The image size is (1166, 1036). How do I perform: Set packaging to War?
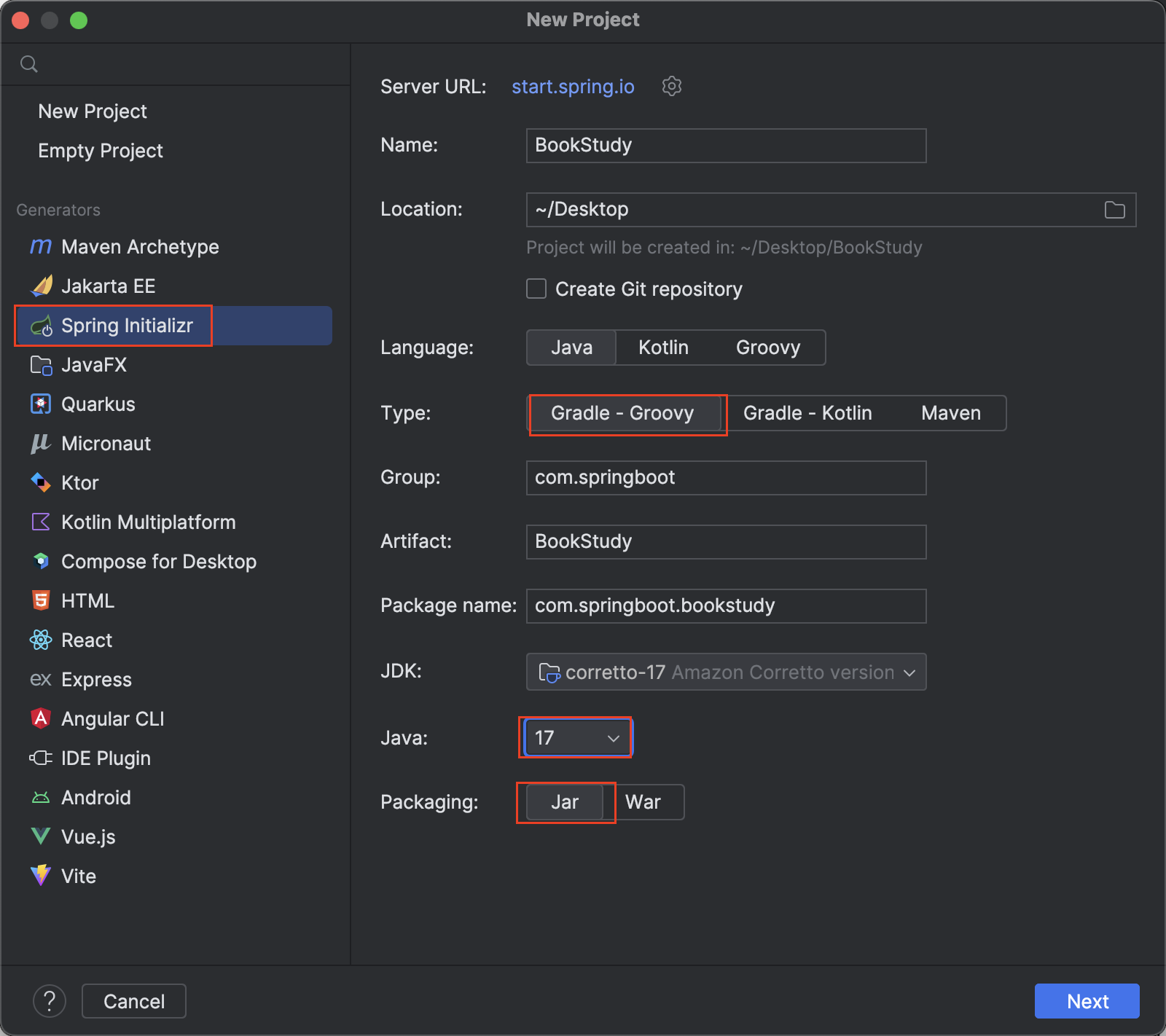pos(643,802)
